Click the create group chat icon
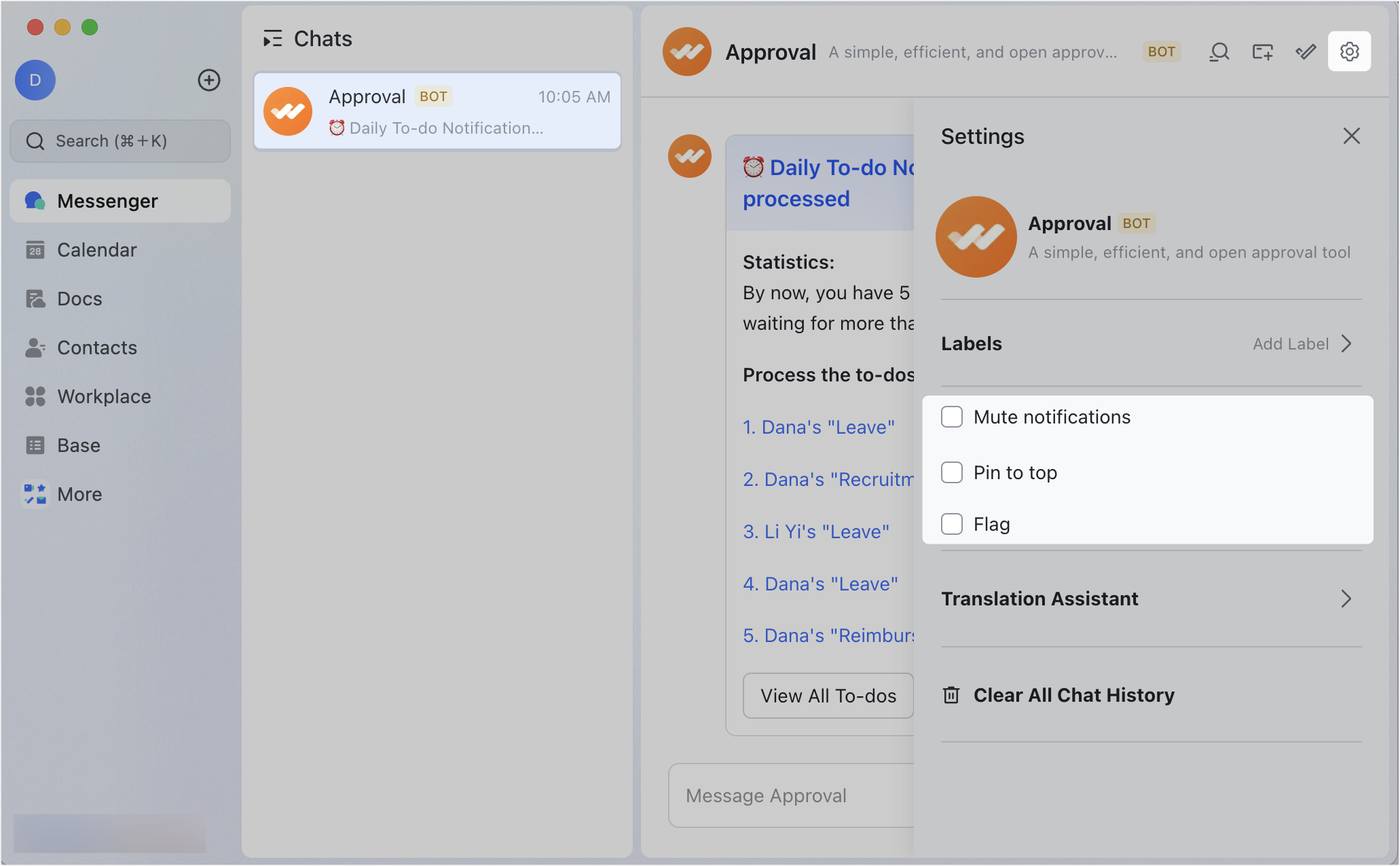 [1262, 52]
